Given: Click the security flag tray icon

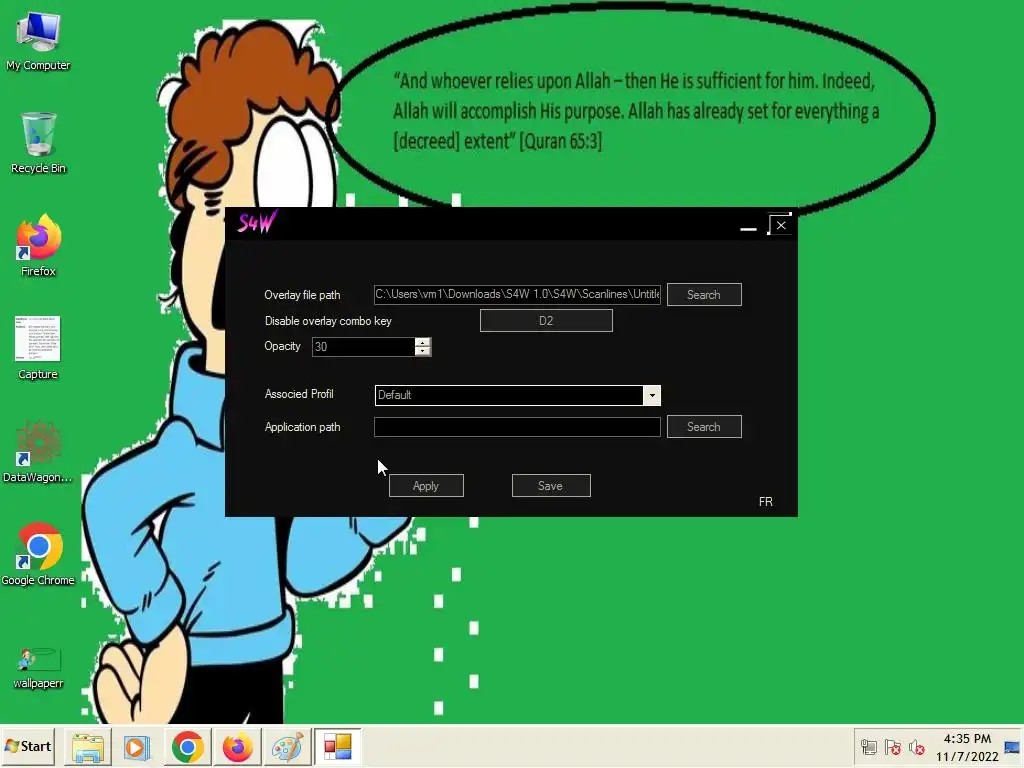Looking at the screenshot, I should [893, 747].
